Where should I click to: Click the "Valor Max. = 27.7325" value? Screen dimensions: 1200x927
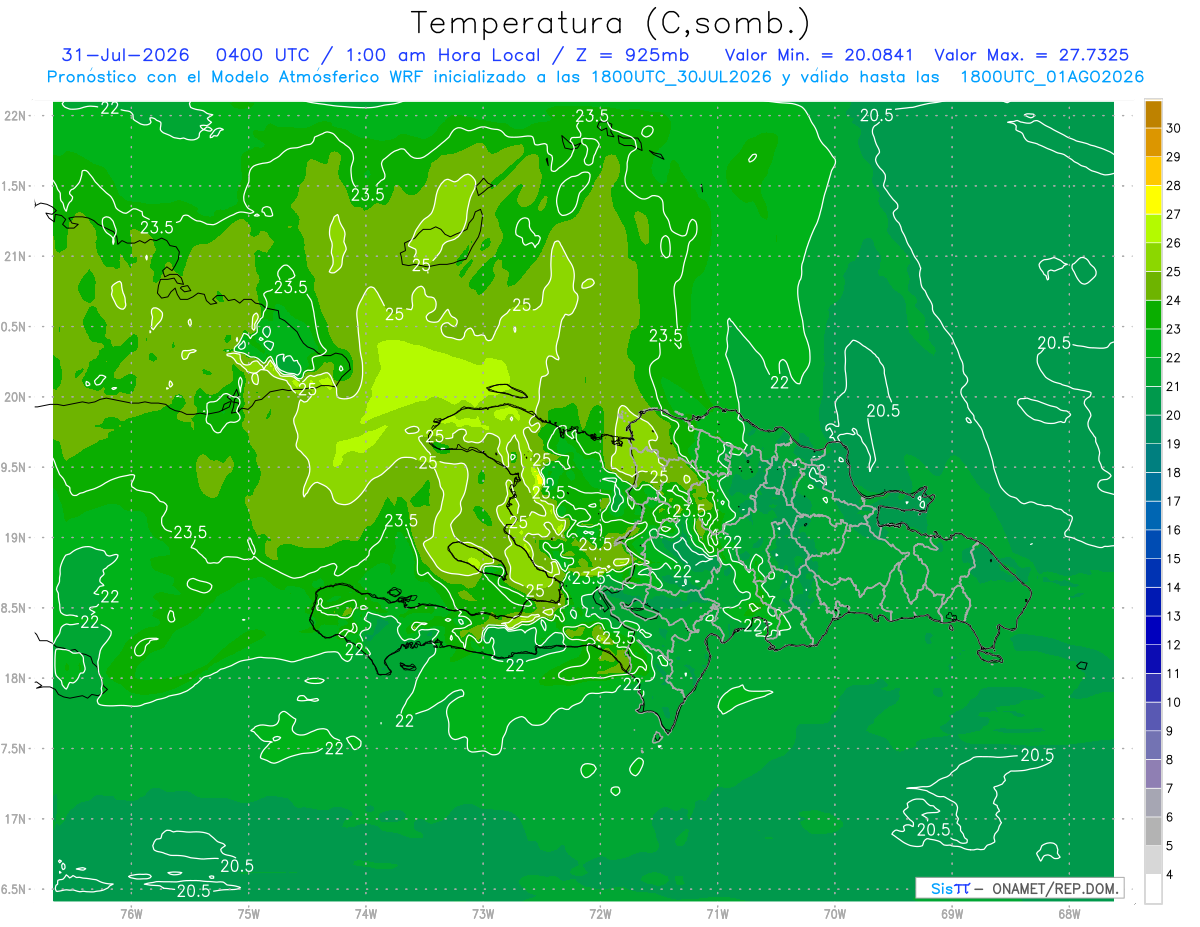[1032, 55]
